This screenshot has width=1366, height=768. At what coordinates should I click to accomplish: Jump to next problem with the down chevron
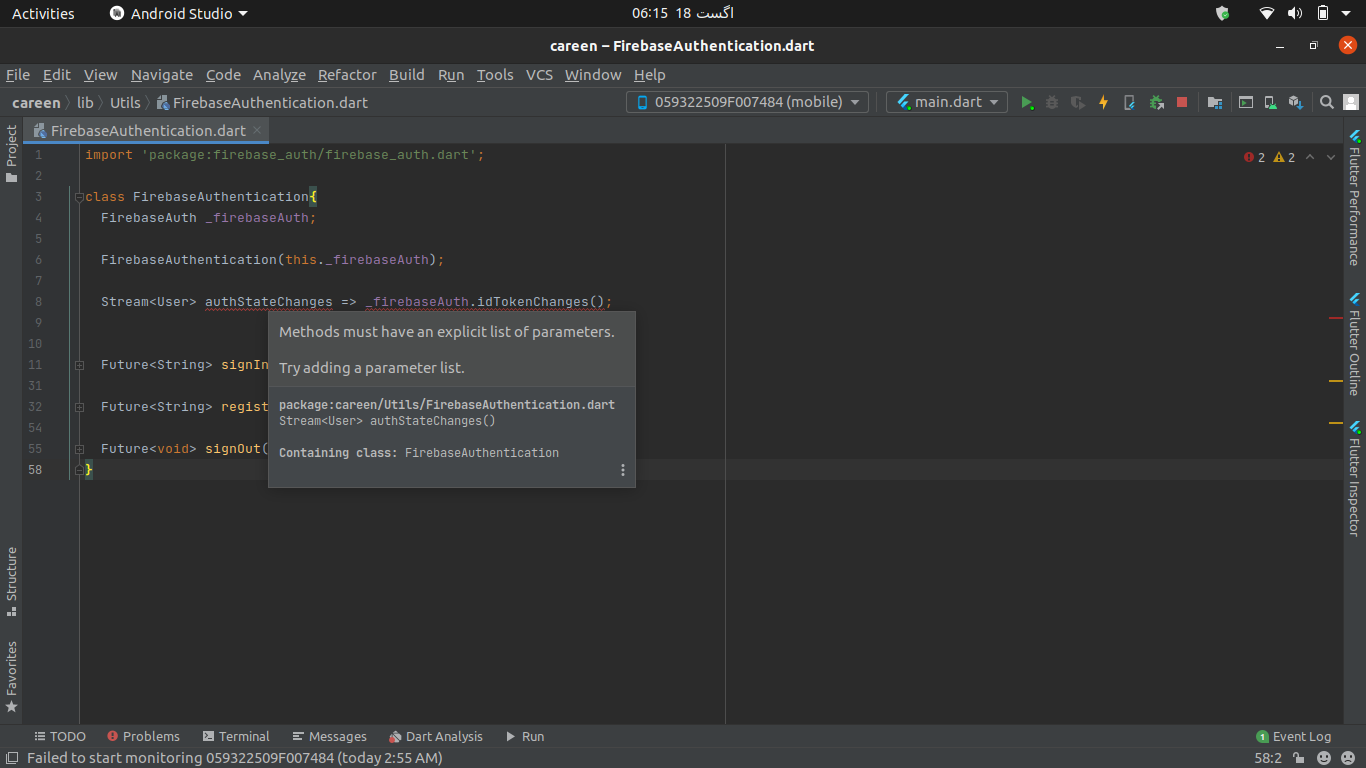(1331, 157)
